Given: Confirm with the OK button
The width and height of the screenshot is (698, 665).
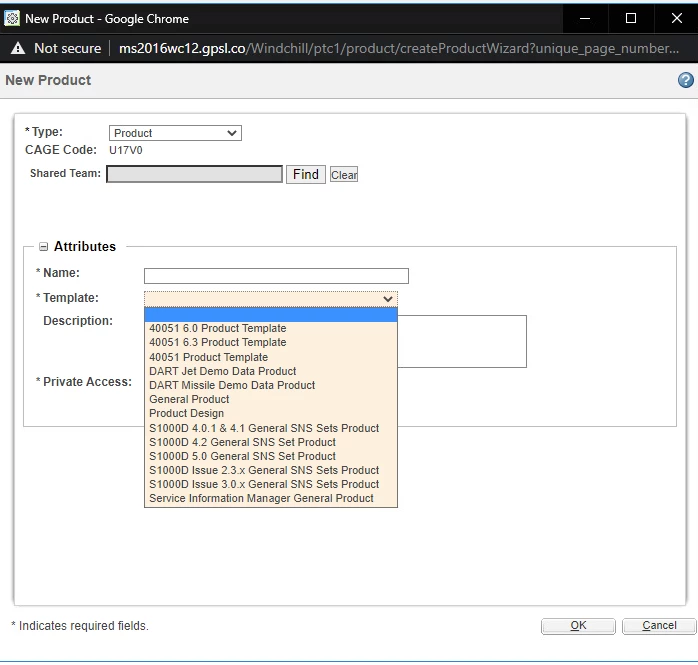Looking at the screenshot, I should pos(578,626).
